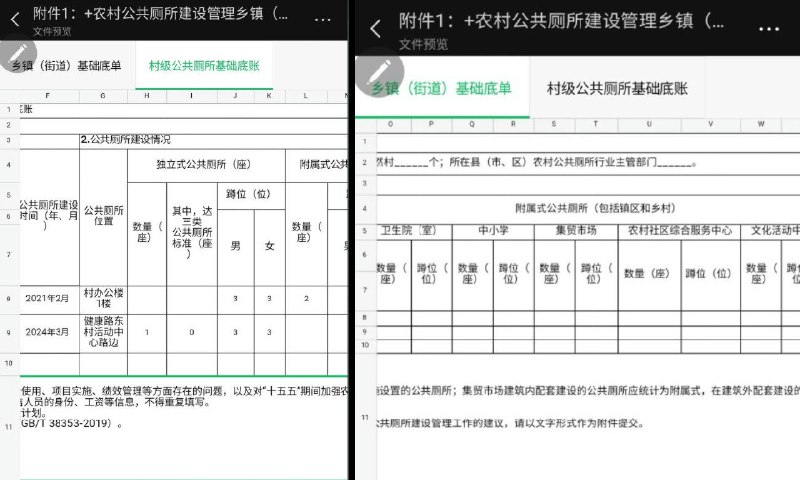This screenshot has width=800, height=480.
Task: Click the '中小学' header cell
Action: [493, 231]
